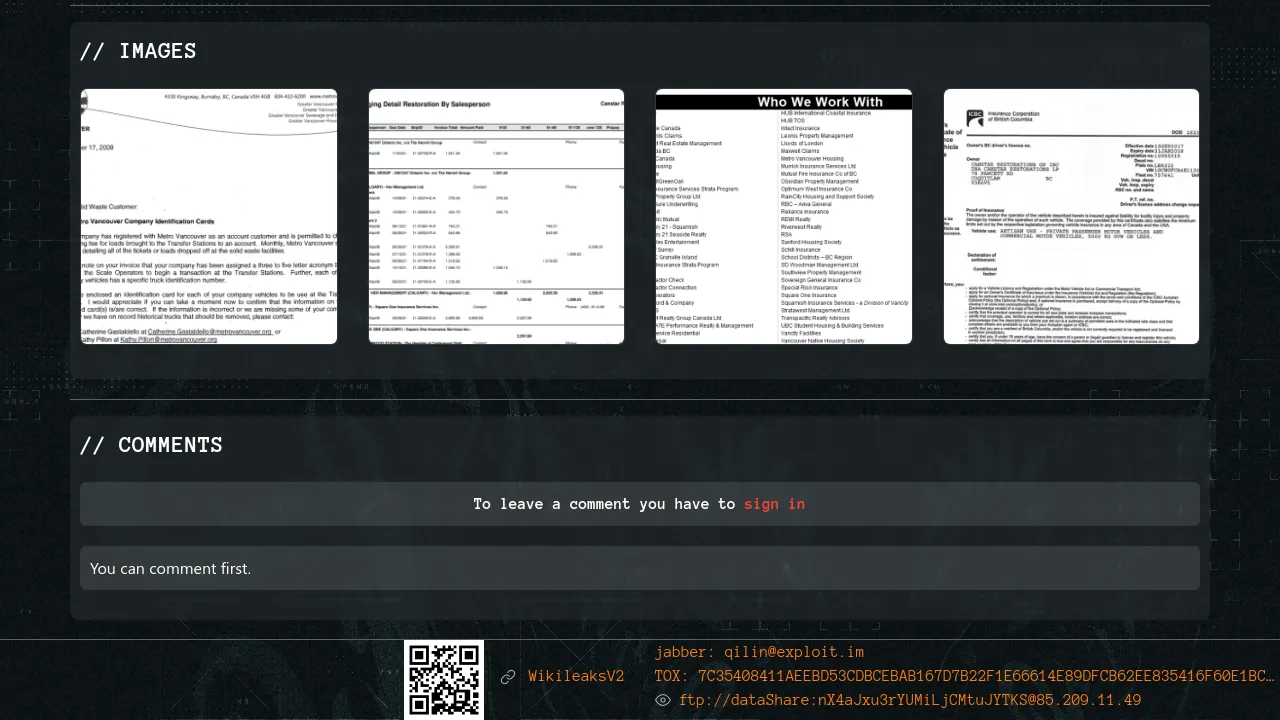Image resolution: width=1280 pixels, height=720 pixels.
Task: Click the 'Who We Work With' black header bar
Action: coord(819,102)
